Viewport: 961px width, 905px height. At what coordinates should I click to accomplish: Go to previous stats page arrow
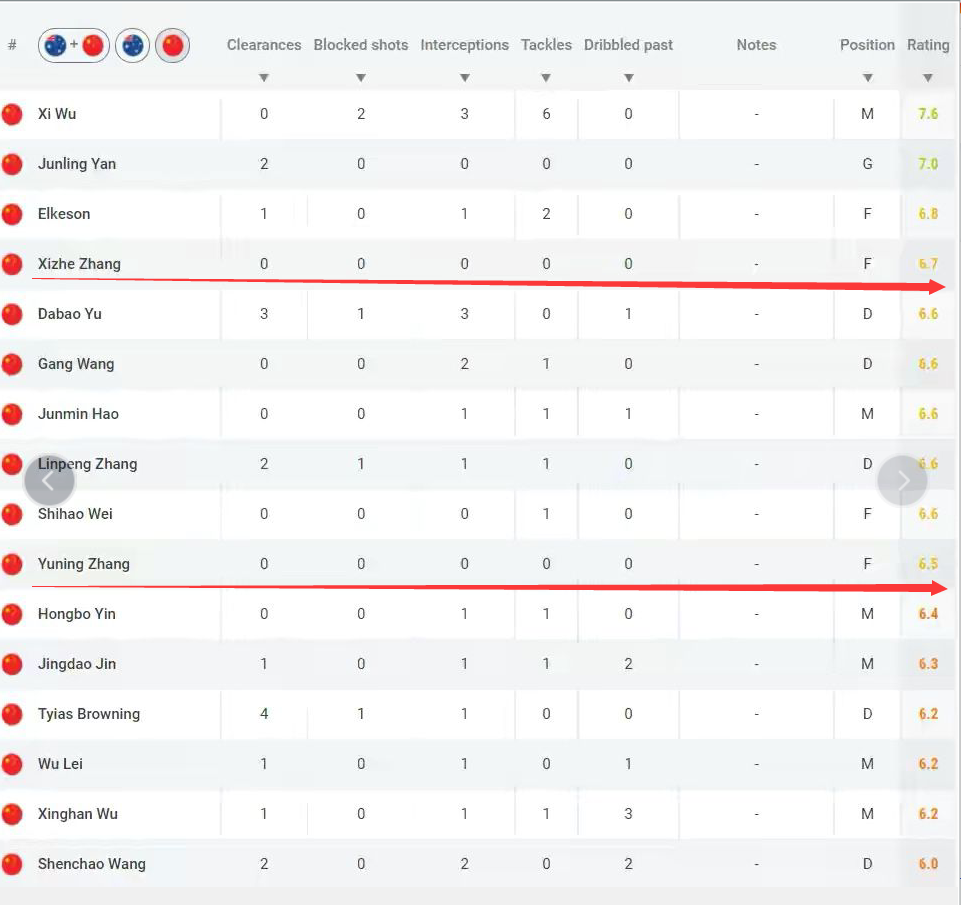49,481
